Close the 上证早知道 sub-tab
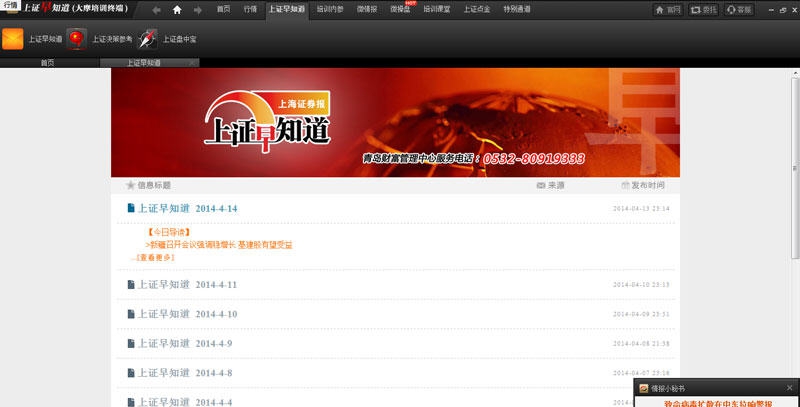Image resolution: width=800 pixels, height=407 pixels. pyautogui.click(x=192, y=63)
